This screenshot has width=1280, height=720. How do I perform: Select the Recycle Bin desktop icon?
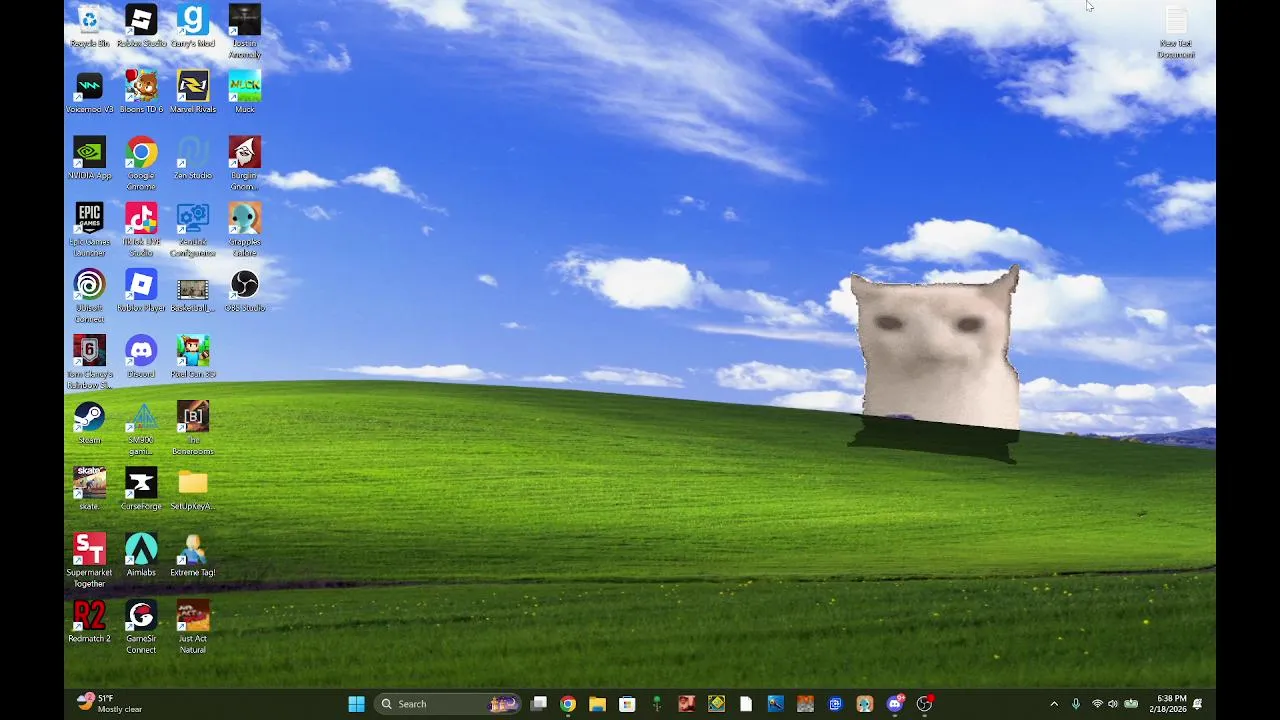pos(89,27)
